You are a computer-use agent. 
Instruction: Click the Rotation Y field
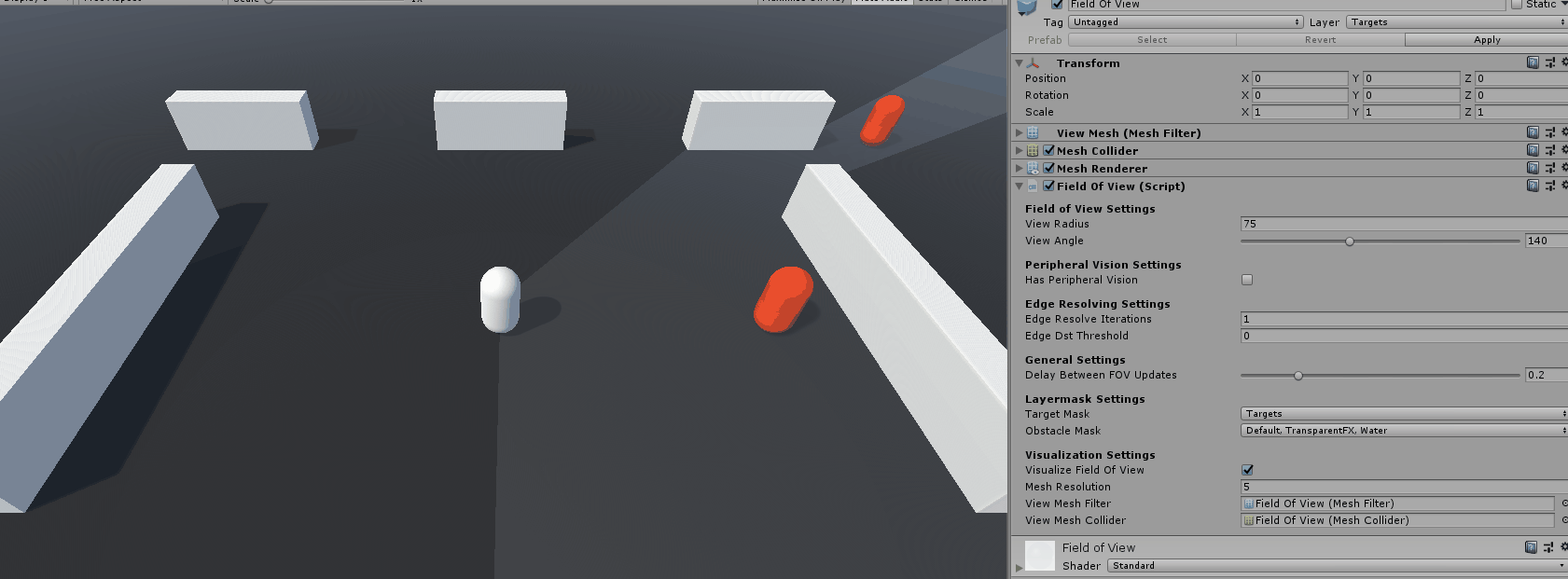pos(1411,95)
